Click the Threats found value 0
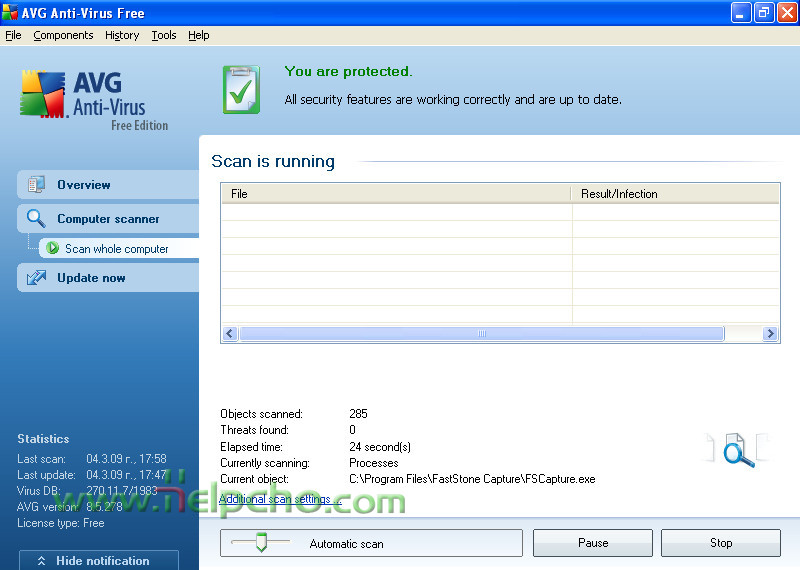The width and height of the screenshot is (800, 570). (x=352, y=430)
